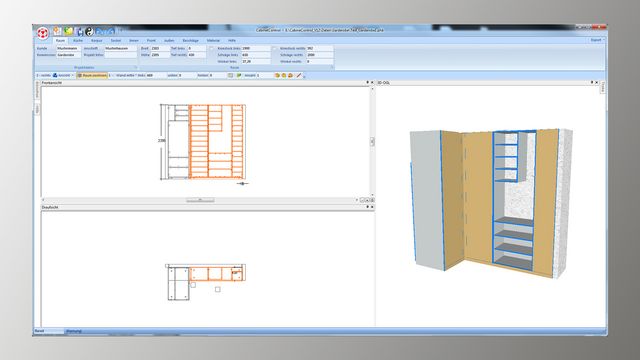Click the blue DXF icon in quick access bar
Viewport: 640px width, 360px height.
click(105, 31)
